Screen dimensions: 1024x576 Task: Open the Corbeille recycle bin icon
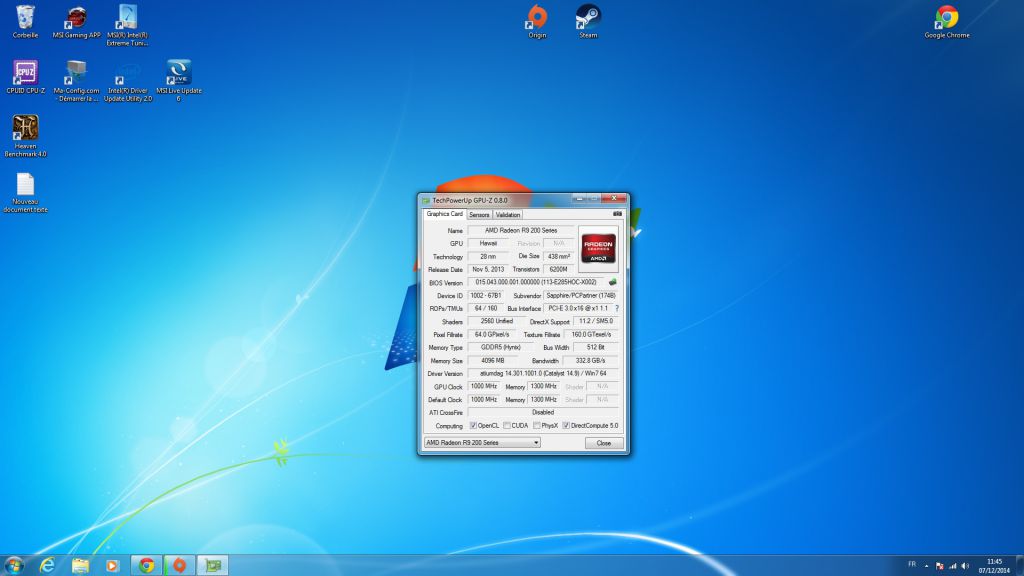point(25,22)
